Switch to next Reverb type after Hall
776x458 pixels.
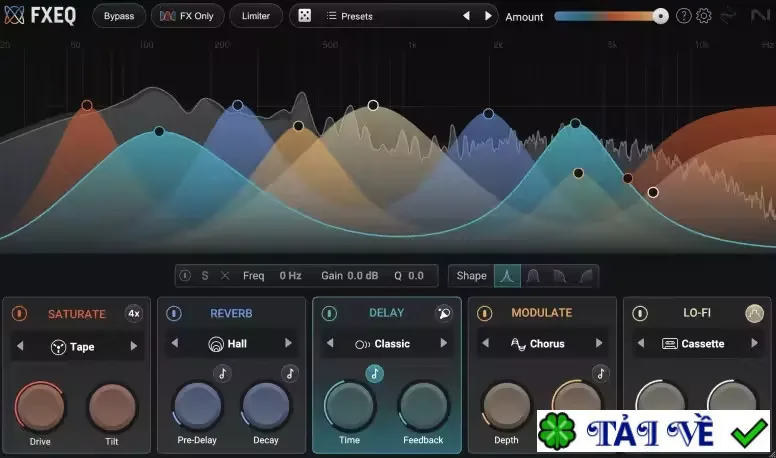click(x=289, y=343)
